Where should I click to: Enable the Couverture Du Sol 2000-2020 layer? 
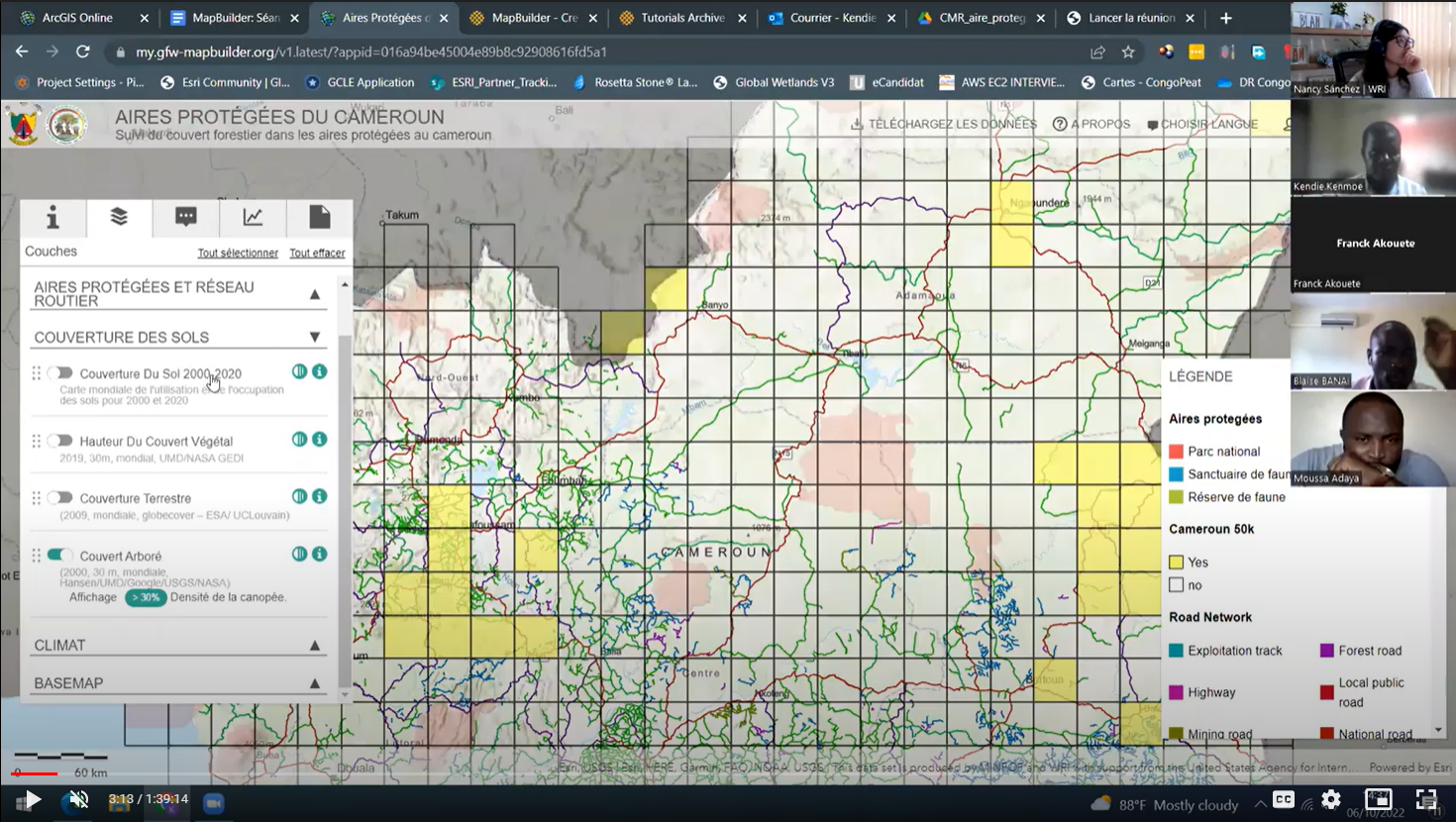point(59,371)
